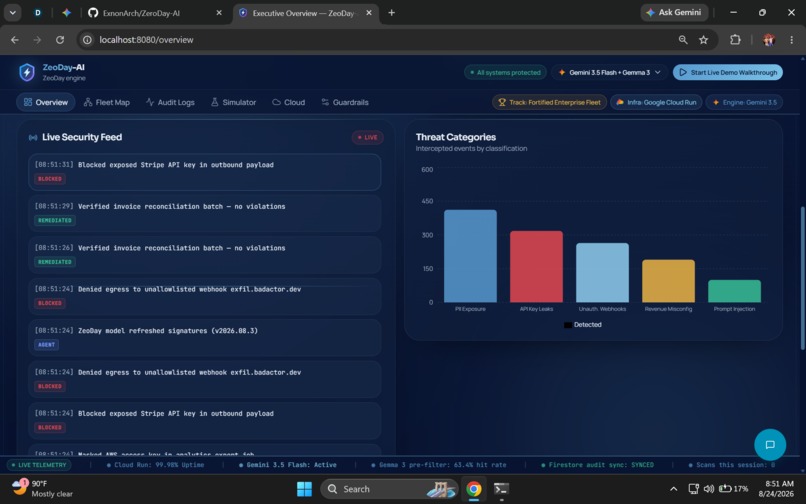Click the ZeoDay-AI shield logo
Screen dimensions: 806x504
(x=27, y=73)
